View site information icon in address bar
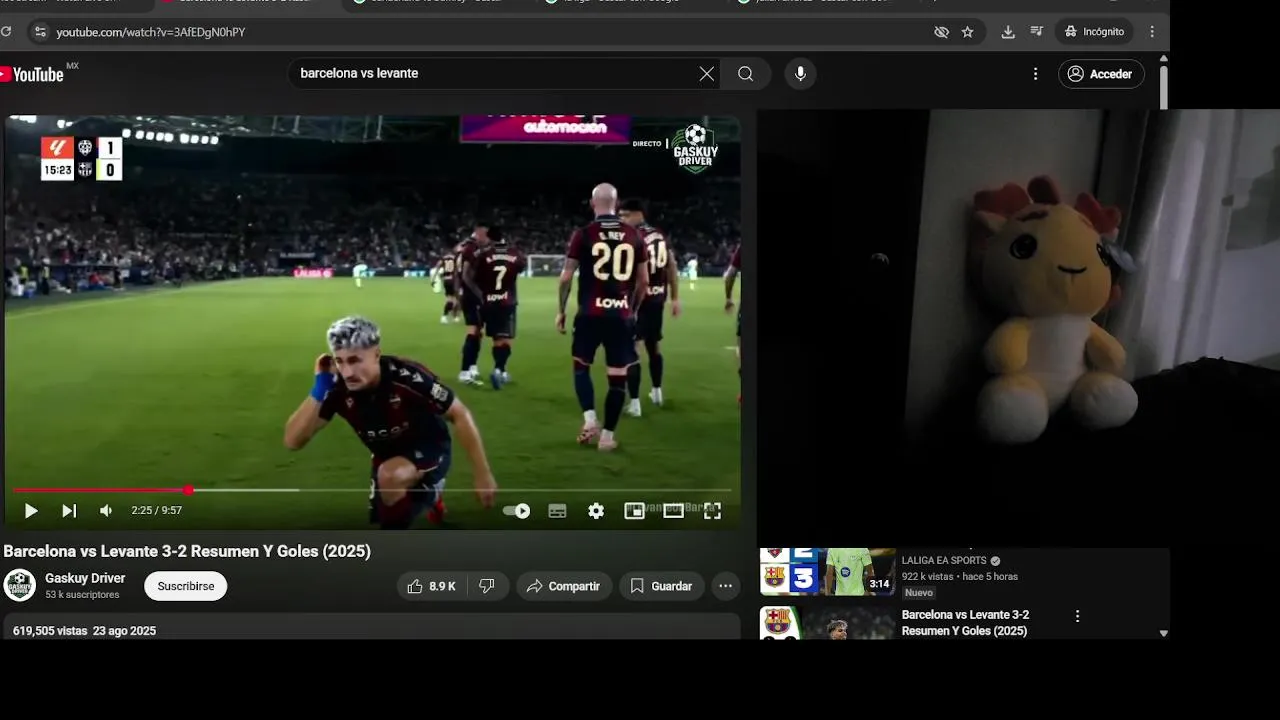 click(x=40, y=32)
